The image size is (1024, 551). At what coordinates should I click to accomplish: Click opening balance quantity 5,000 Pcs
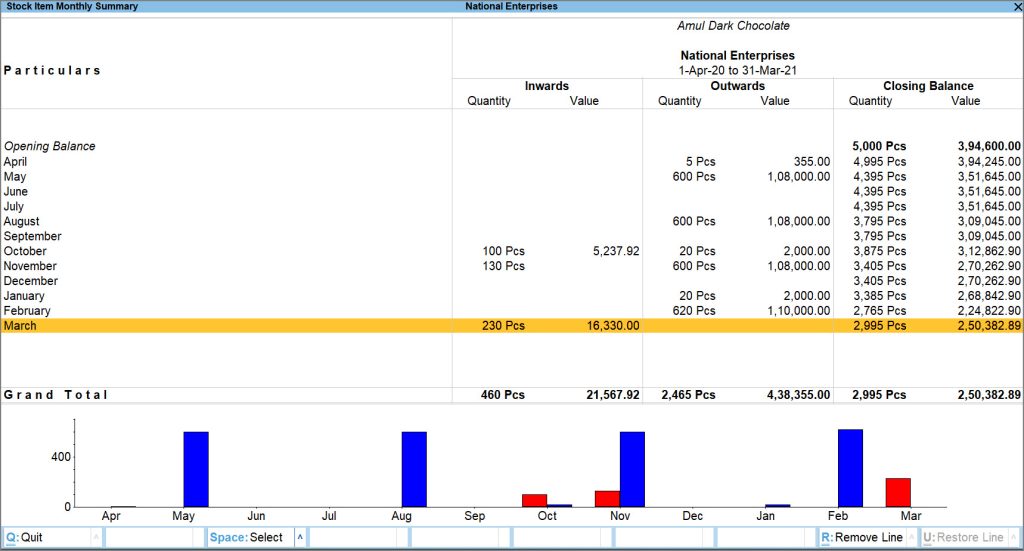click(x=879, y=146)
